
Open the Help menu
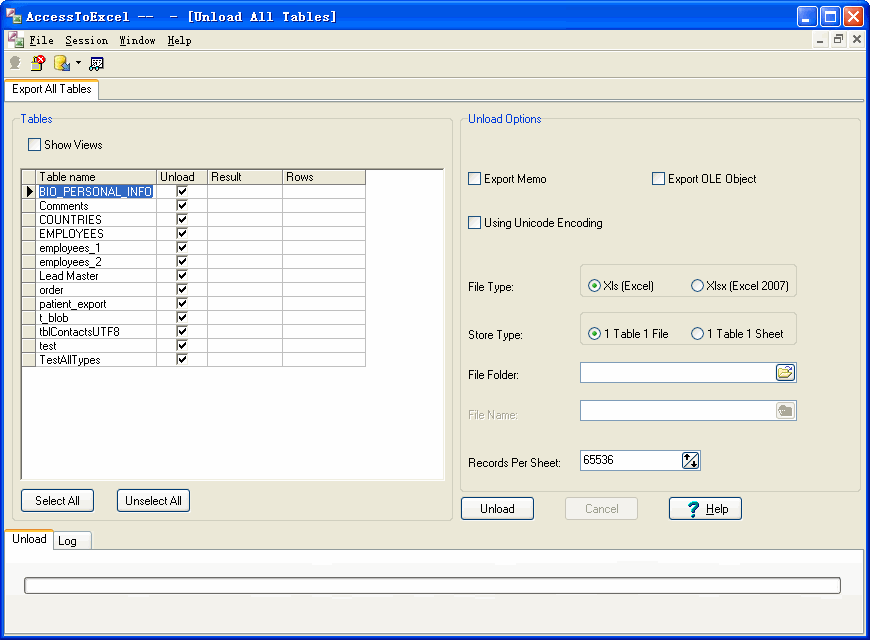179,41
